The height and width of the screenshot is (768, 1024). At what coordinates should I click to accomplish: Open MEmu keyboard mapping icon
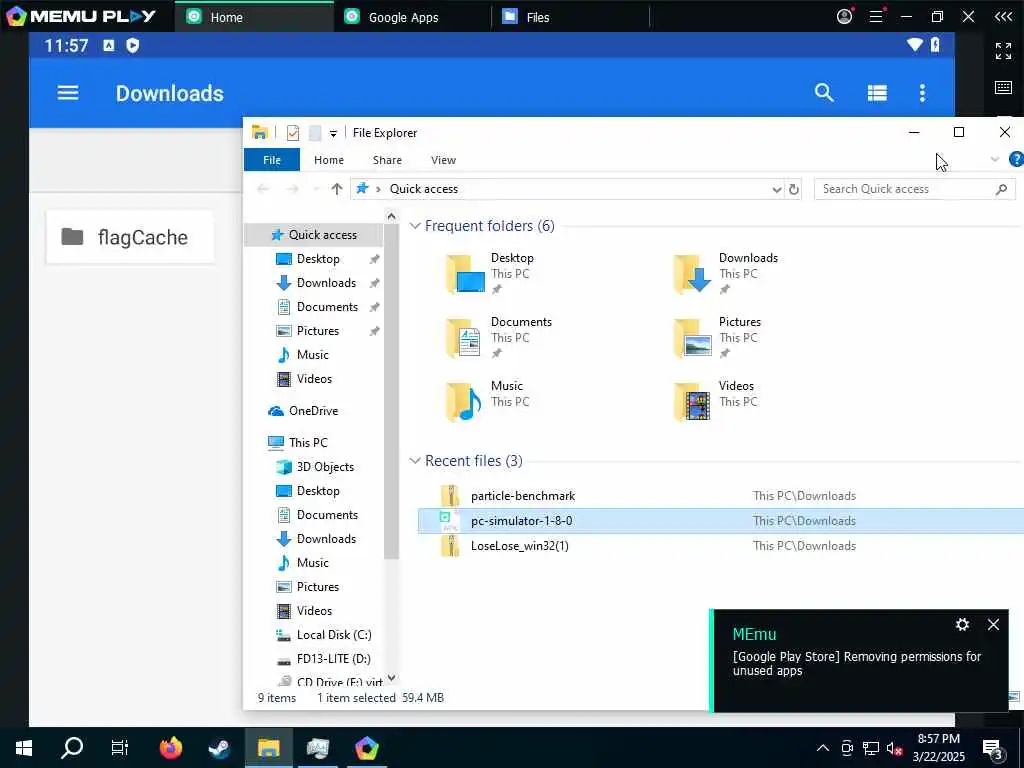coord(1003,88)
